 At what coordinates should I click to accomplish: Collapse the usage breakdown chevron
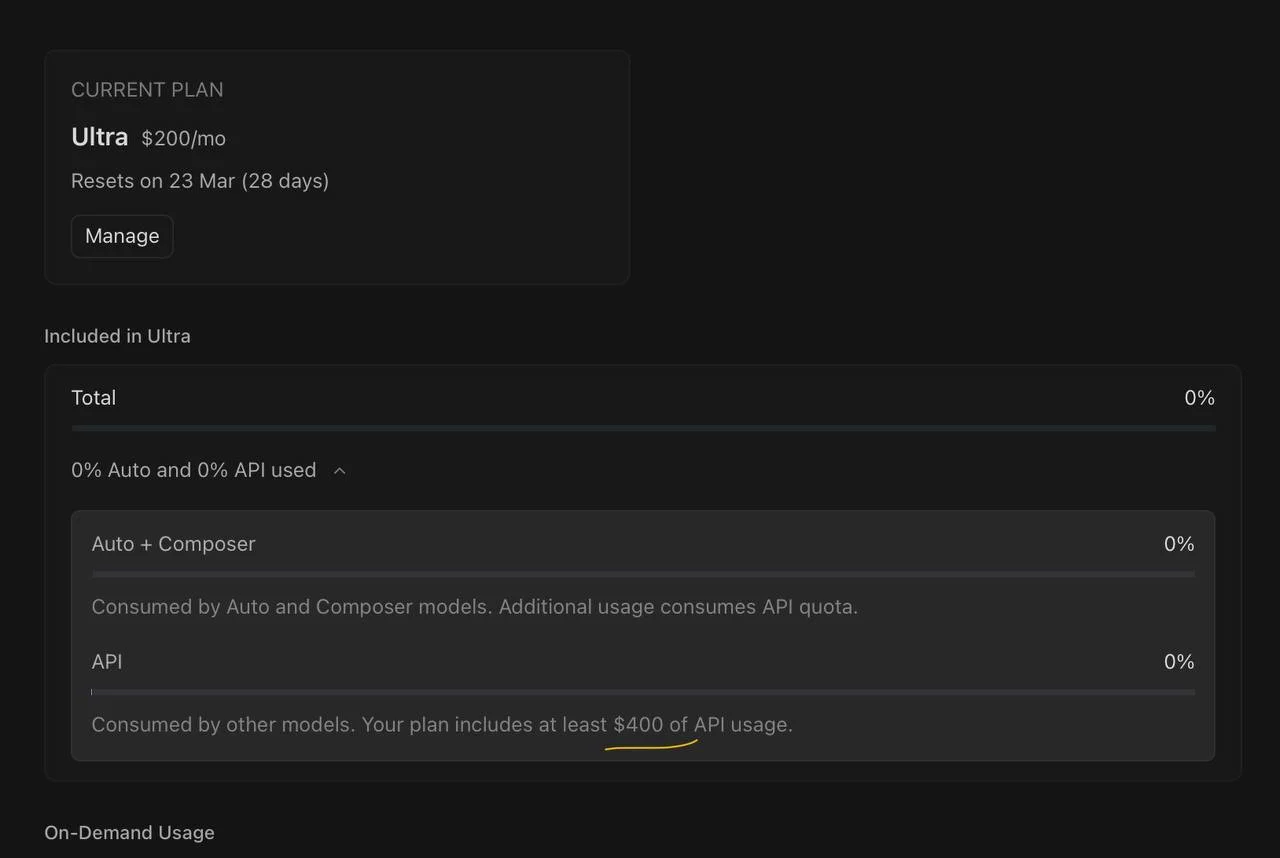(x=340, y=471)
